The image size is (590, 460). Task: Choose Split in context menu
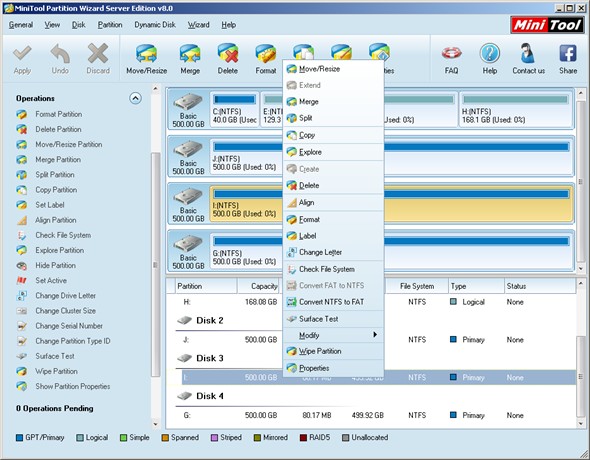[x=333, y=118]
